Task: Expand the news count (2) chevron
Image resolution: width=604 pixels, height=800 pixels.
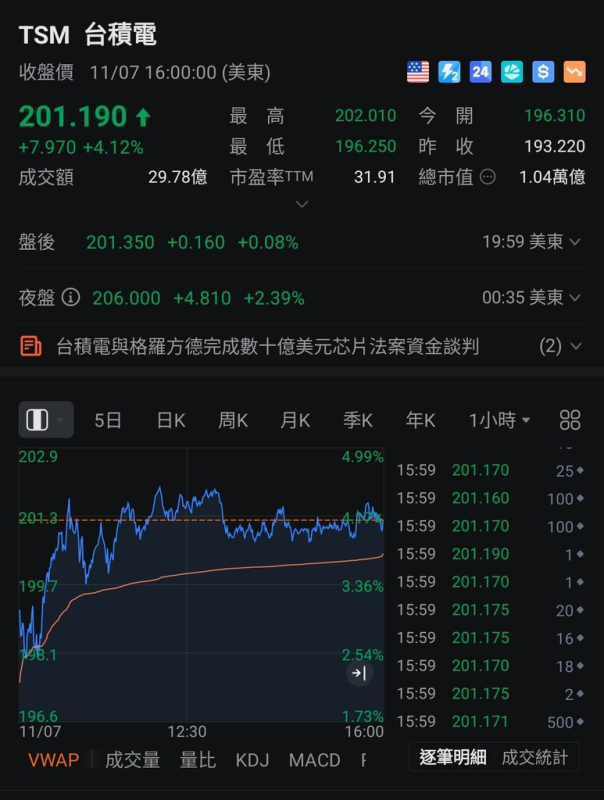Action: pyautogui.click(x=576, y=346)
